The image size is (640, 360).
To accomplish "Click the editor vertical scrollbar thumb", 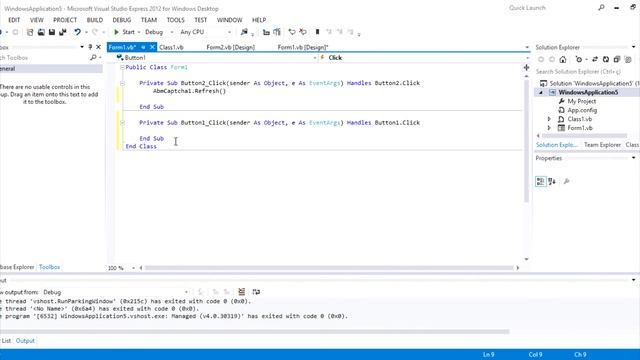I will coord(527,141).
